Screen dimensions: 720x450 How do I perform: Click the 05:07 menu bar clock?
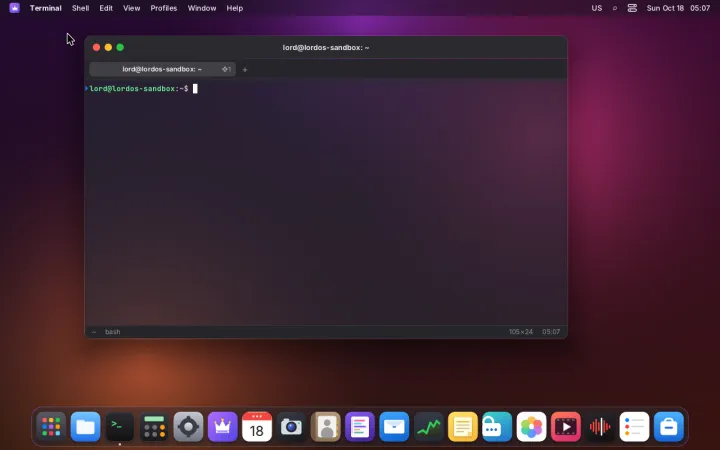(x=700, y=8)
